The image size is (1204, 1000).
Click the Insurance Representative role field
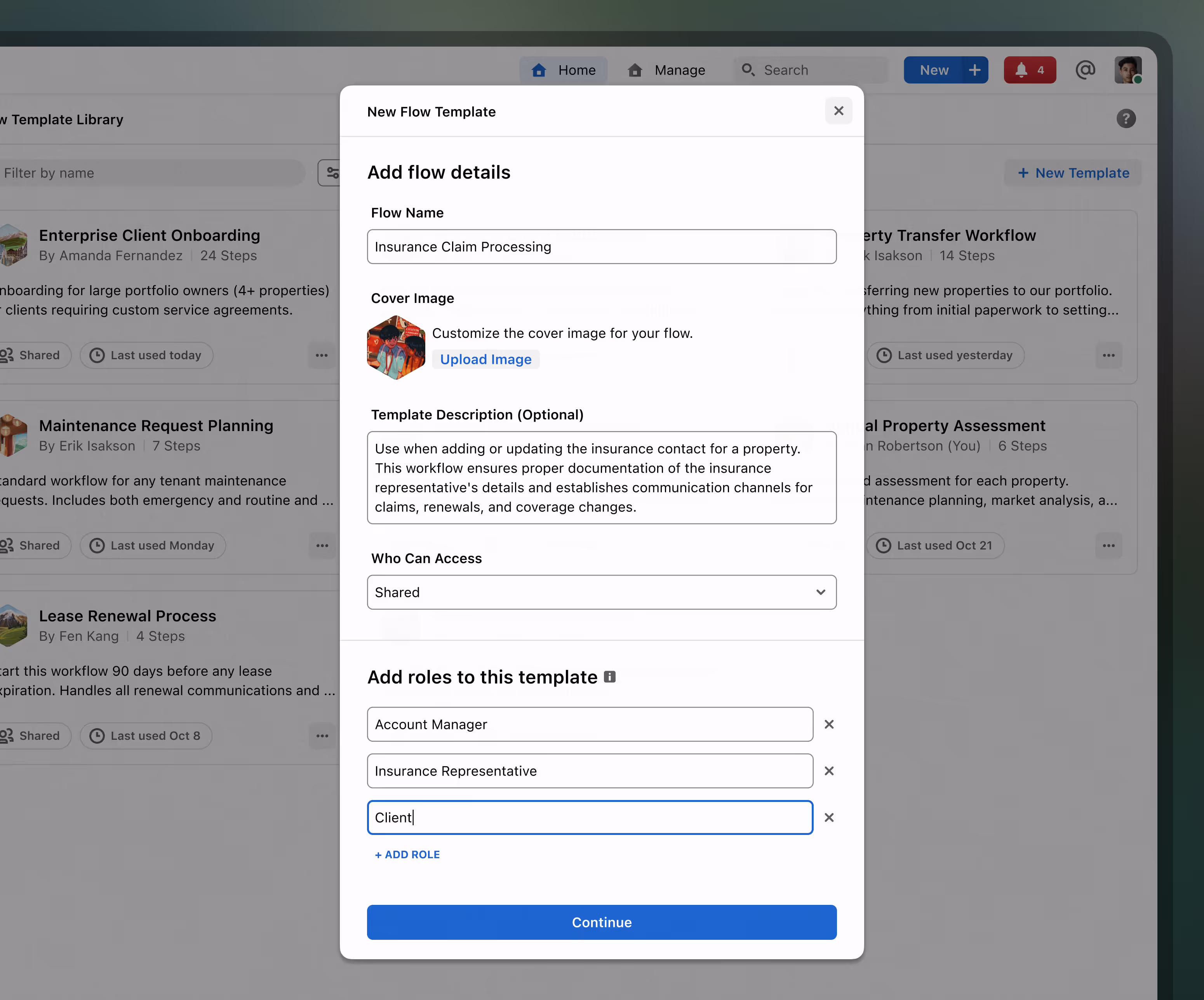pyautogui.click(x=590, y=770)
